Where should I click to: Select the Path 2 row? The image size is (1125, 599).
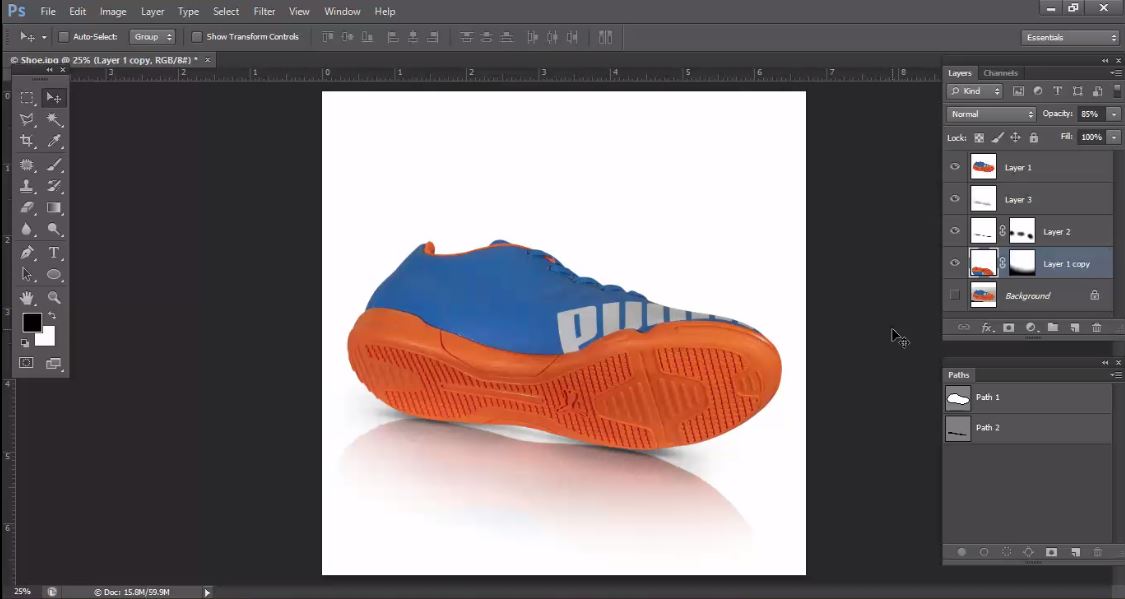pyautogui.click(x=1027, y=428)
